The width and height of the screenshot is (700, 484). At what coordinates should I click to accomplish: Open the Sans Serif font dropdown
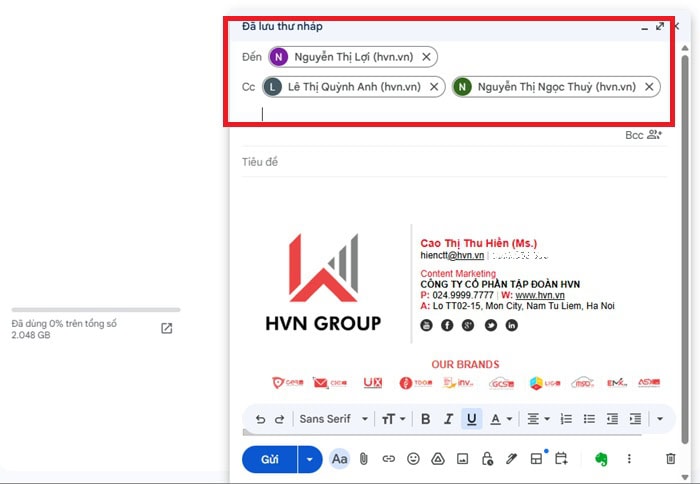tap(333, 419)
